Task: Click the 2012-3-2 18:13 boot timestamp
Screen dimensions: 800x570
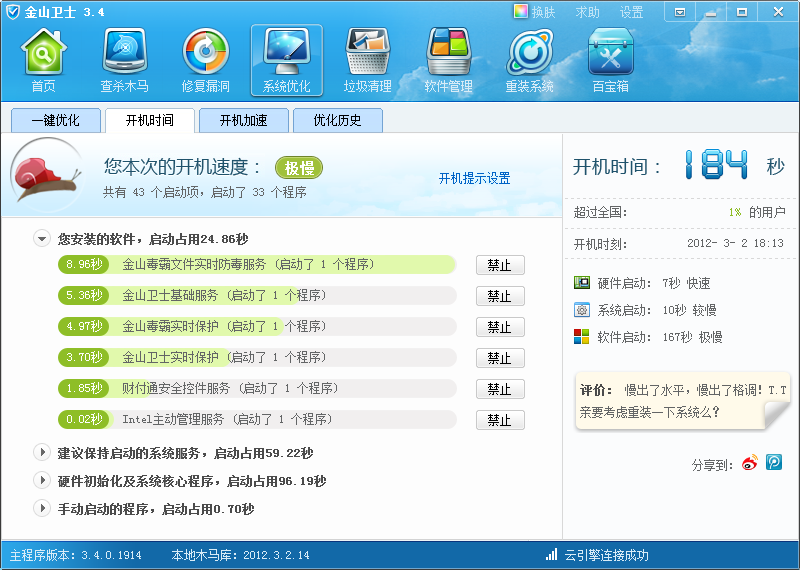Action: 735,243
